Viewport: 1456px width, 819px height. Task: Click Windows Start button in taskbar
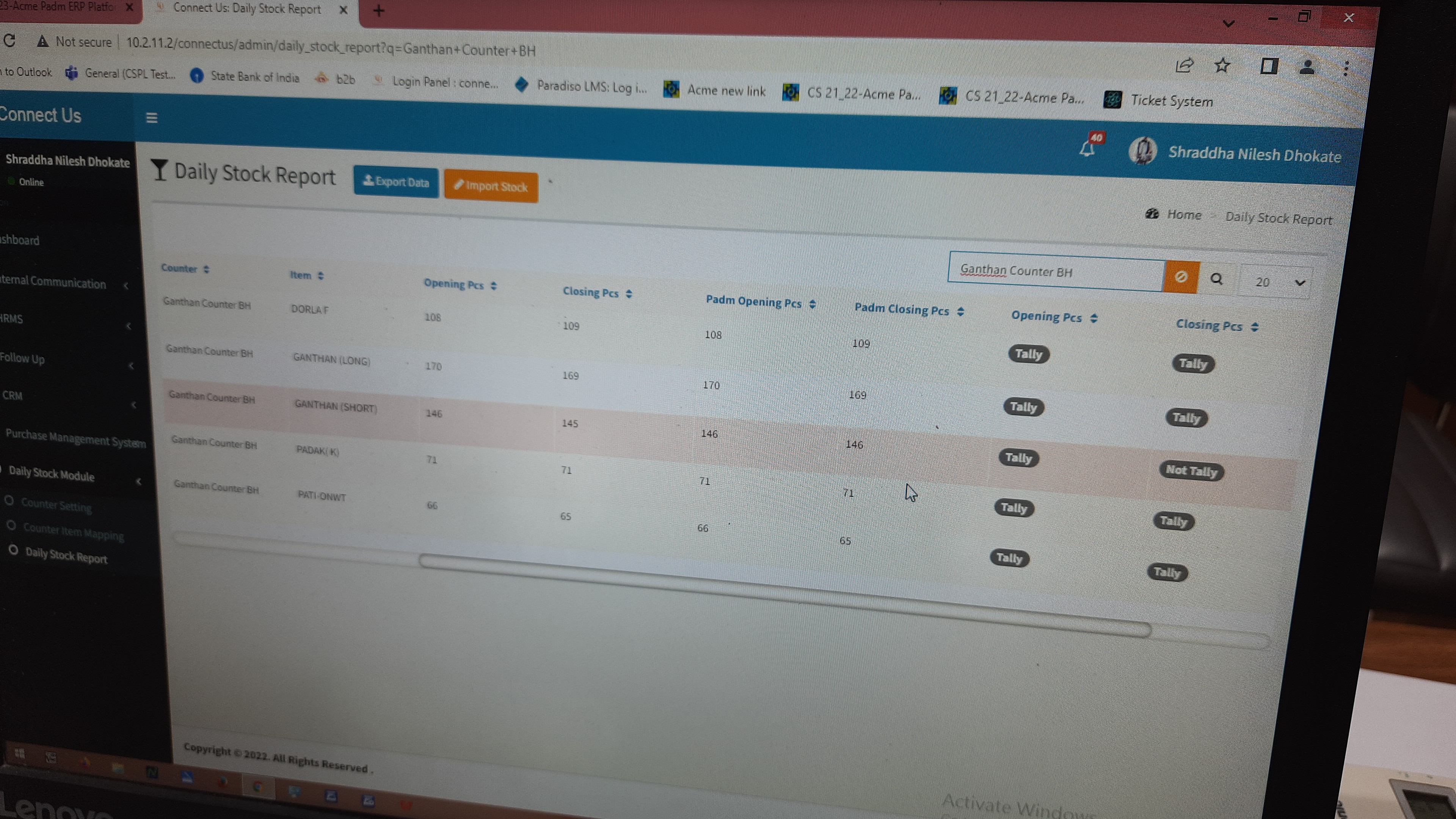pyautogui.click(x=20, y=753)
